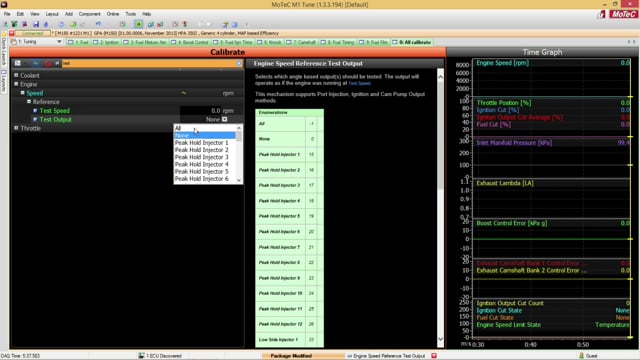The height and width of the screenshot is (360, 640).
Task: Open the Help menu
Action: coord(147,14)
